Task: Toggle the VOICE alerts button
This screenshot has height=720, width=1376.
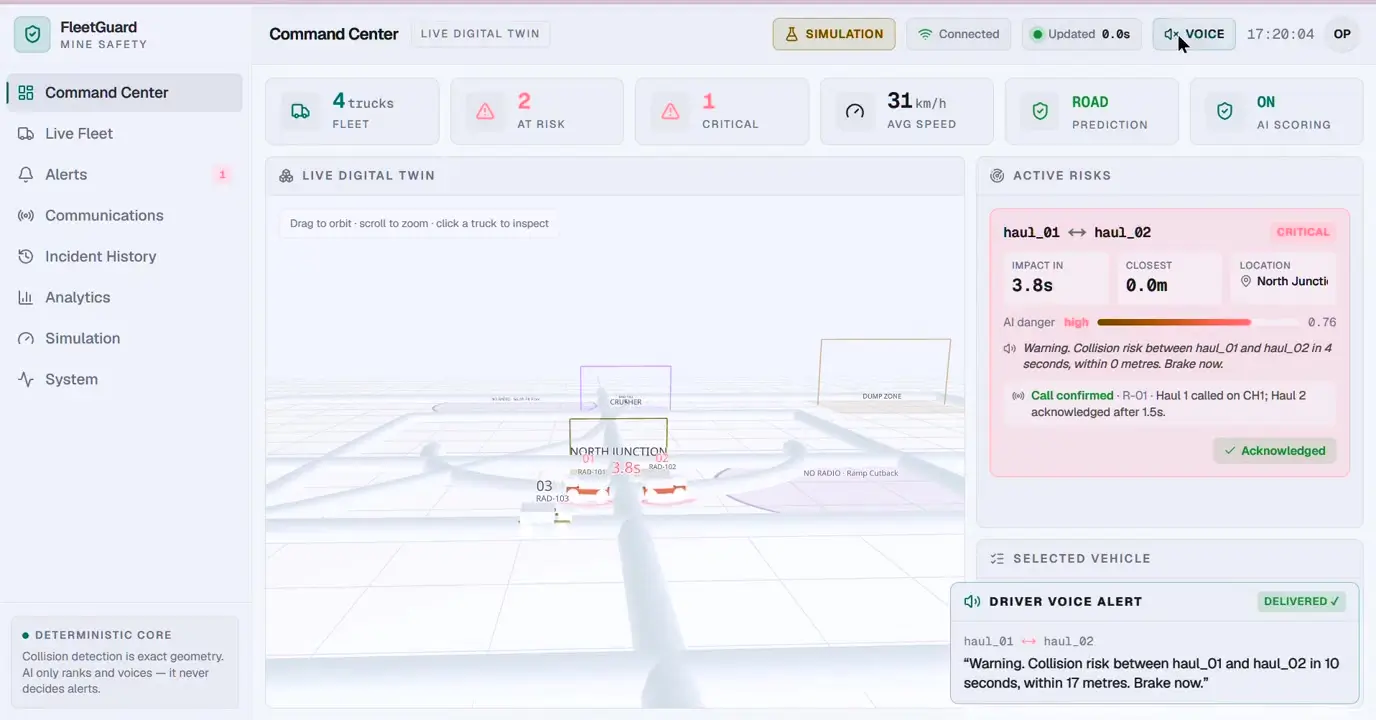Action: click(x=1194, y=34)
